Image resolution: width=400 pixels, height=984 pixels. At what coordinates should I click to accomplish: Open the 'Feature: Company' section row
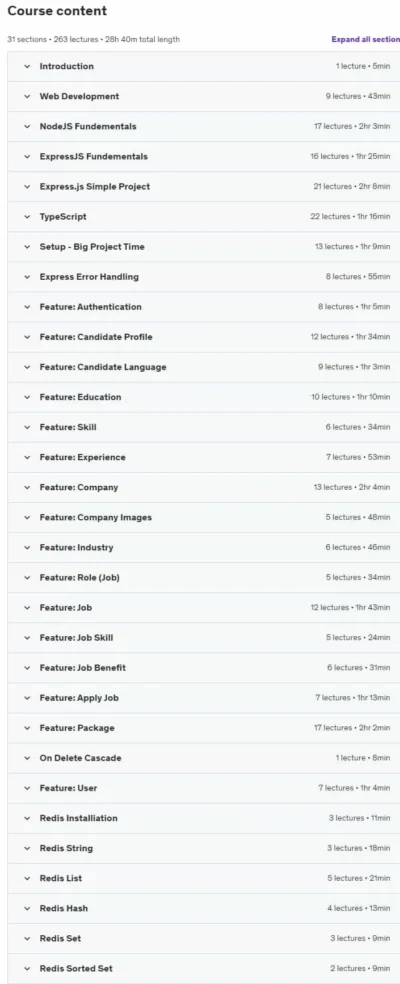point(203,488)
